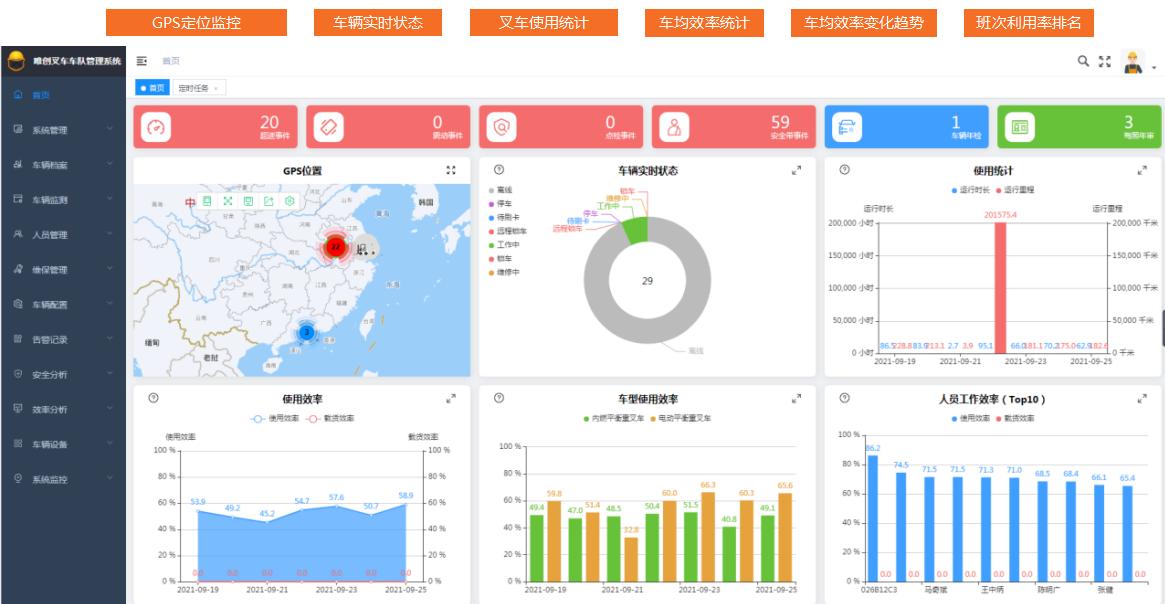This screenshot has height=604, width=1165.
Task: Click the shield icon on 点检事件 card
Action: pos(502,127)
